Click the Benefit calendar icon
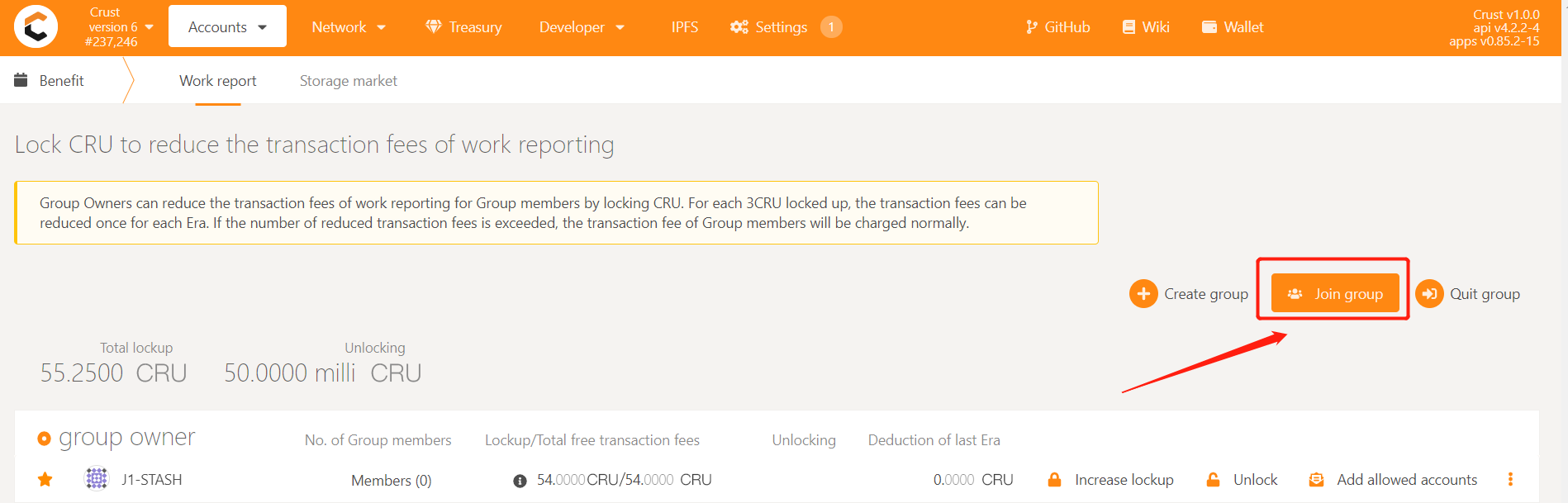Image resolution: width=1568 pixels, height=503 pixels. pos(21,79)
